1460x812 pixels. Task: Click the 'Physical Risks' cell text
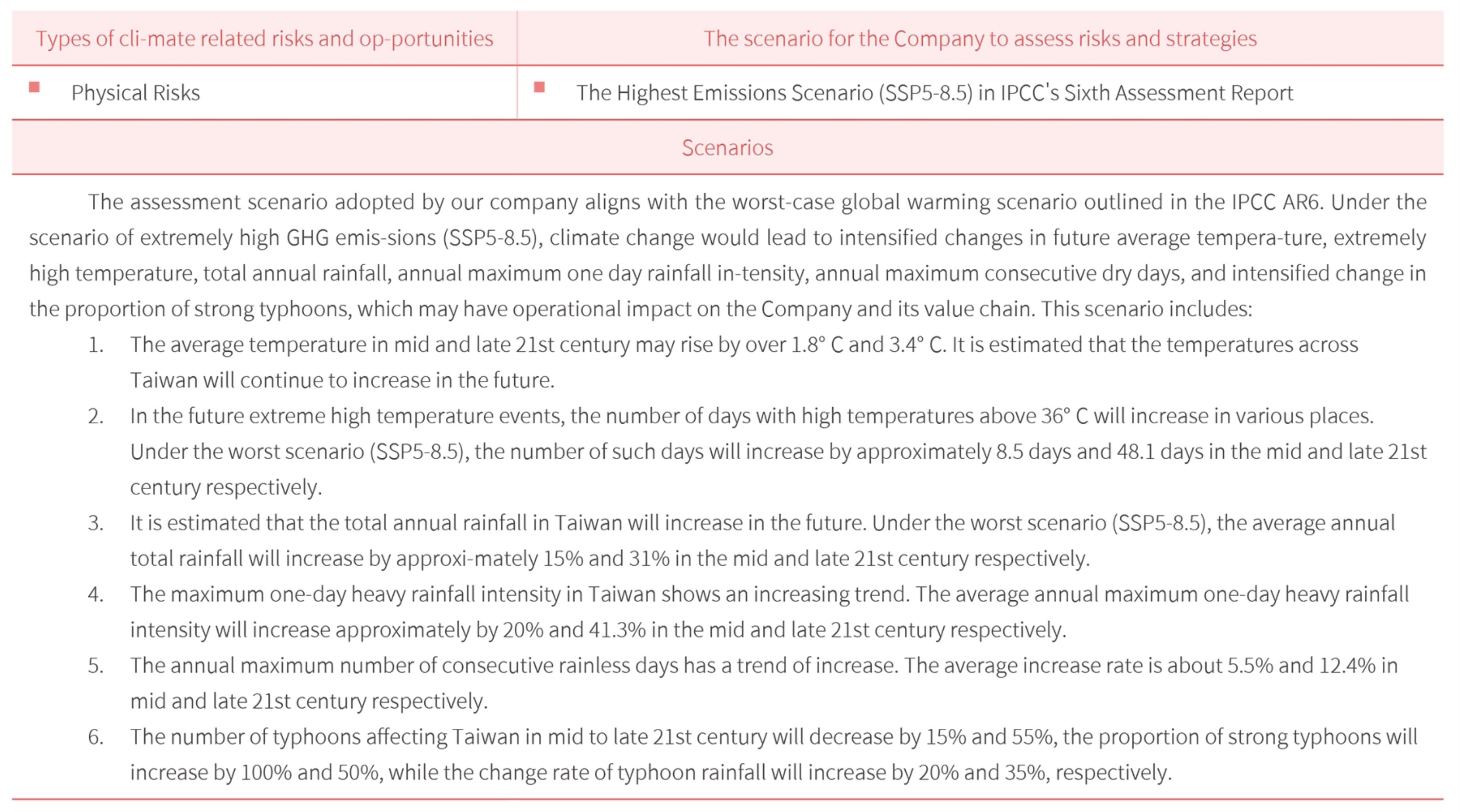(136, 93)
